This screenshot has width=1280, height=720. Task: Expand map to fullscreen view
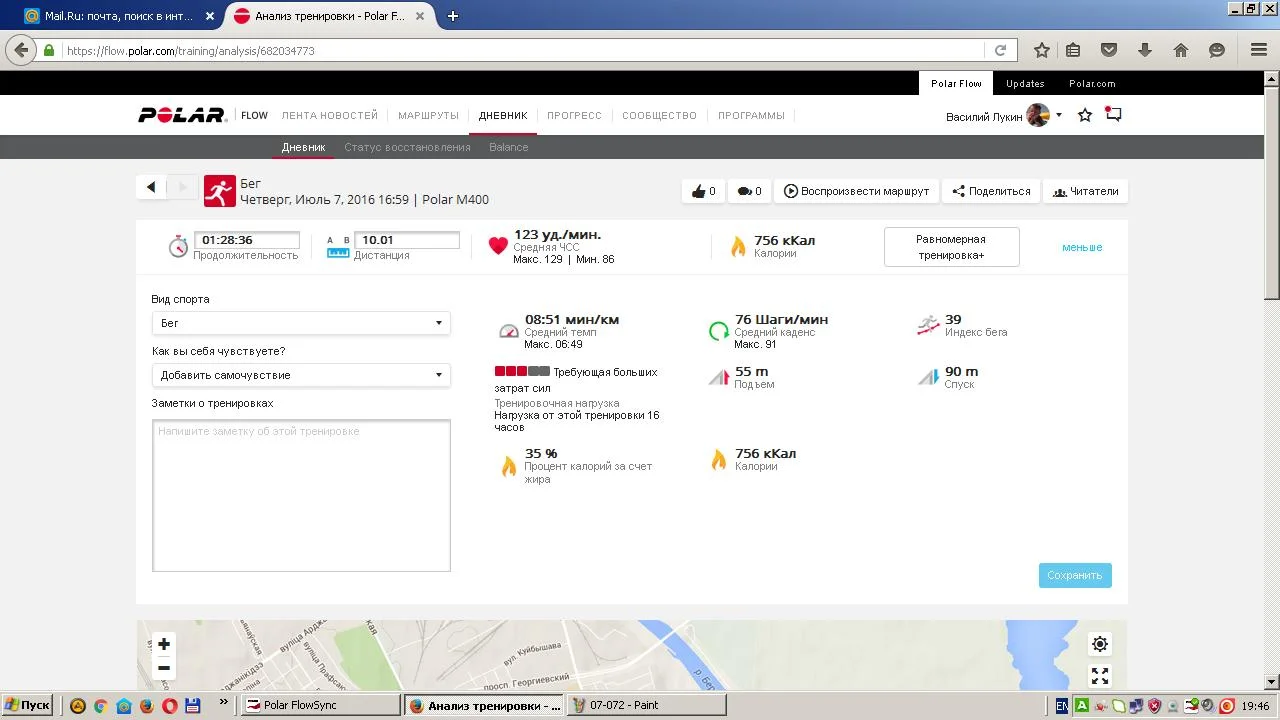tap(1099, 676)
